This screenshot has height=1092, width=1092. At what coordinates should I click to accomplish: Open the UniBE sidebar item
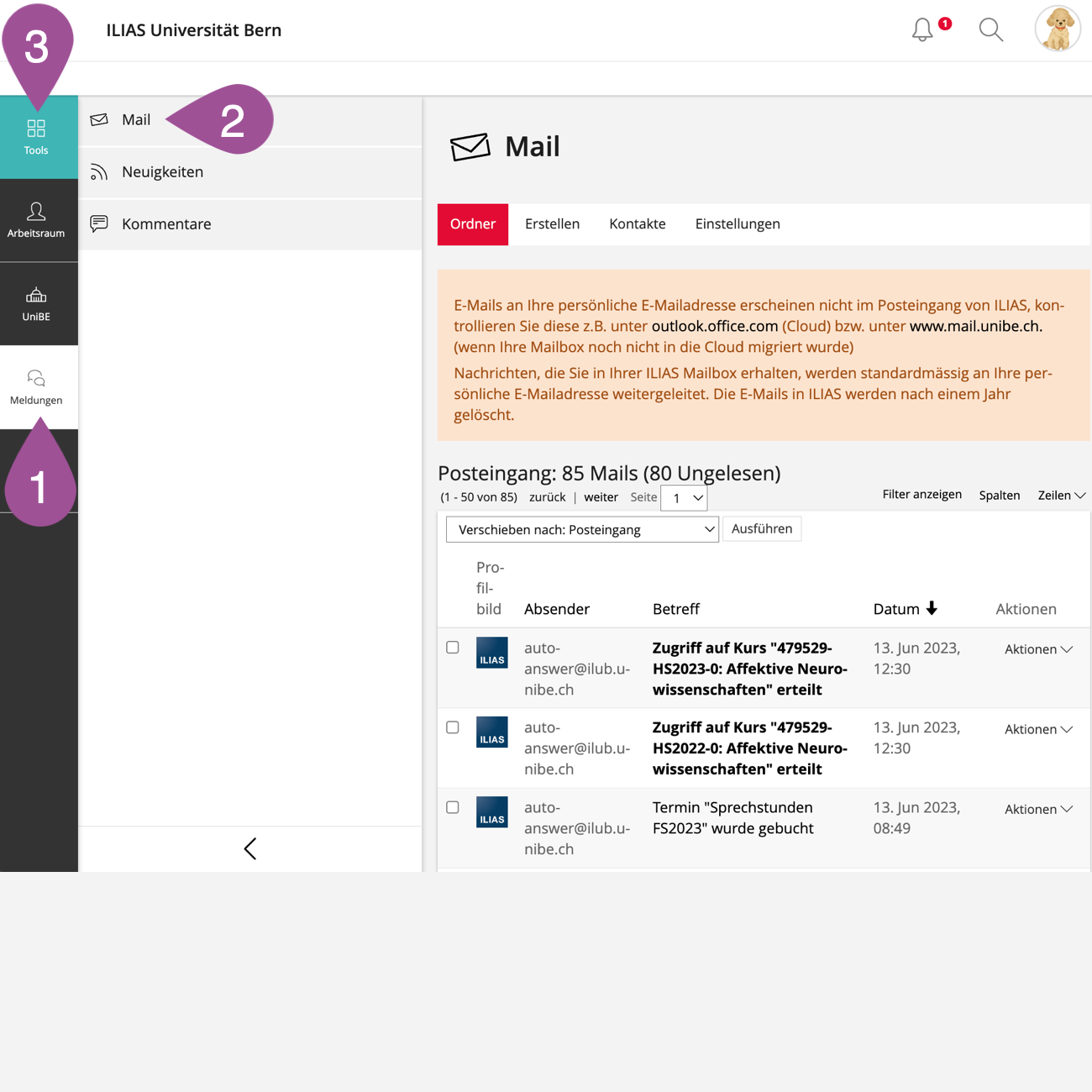pyautogui.click(x=36, y=304)
